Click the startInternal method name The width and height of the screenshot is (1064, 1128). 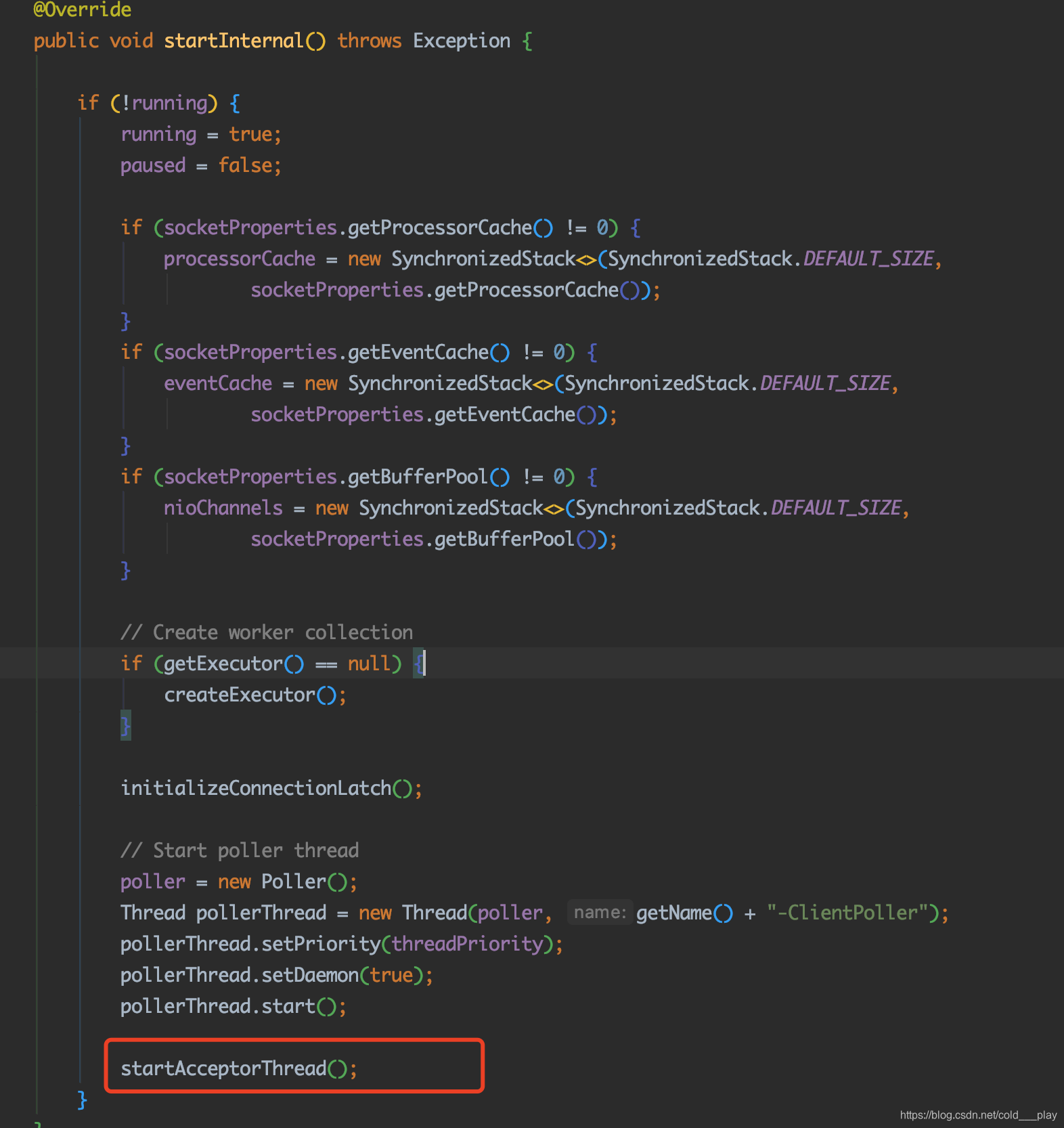[234, 41]
